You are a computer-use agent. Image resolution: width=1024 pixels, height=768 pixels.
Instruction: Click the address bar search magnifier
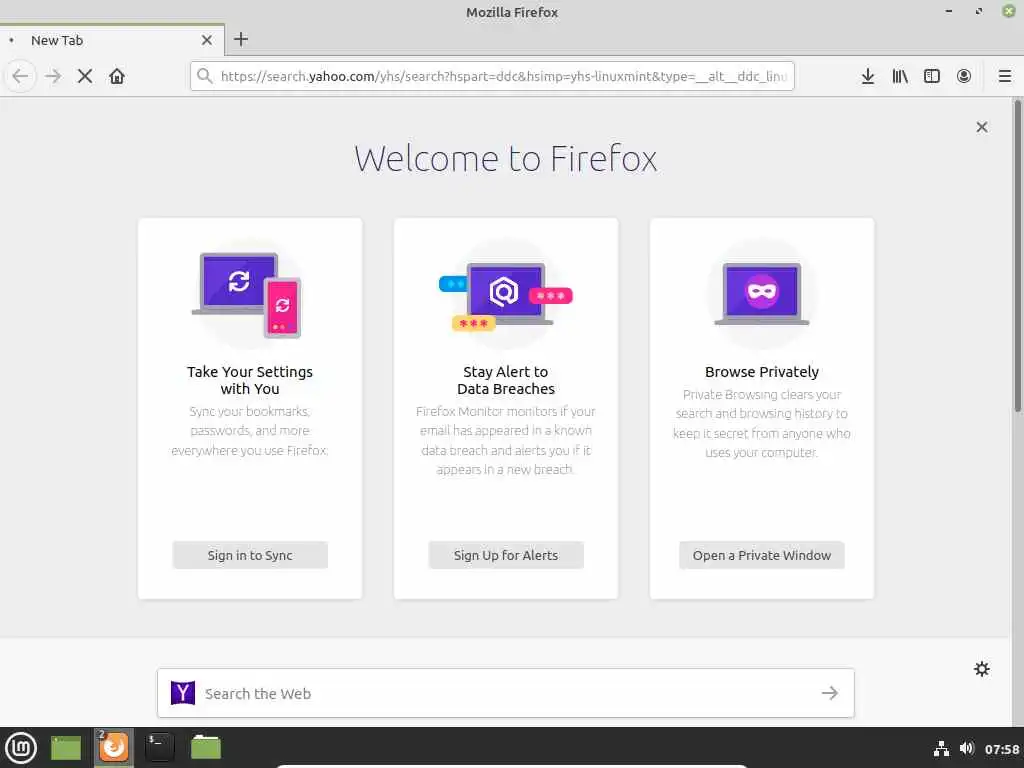point(204,76)
